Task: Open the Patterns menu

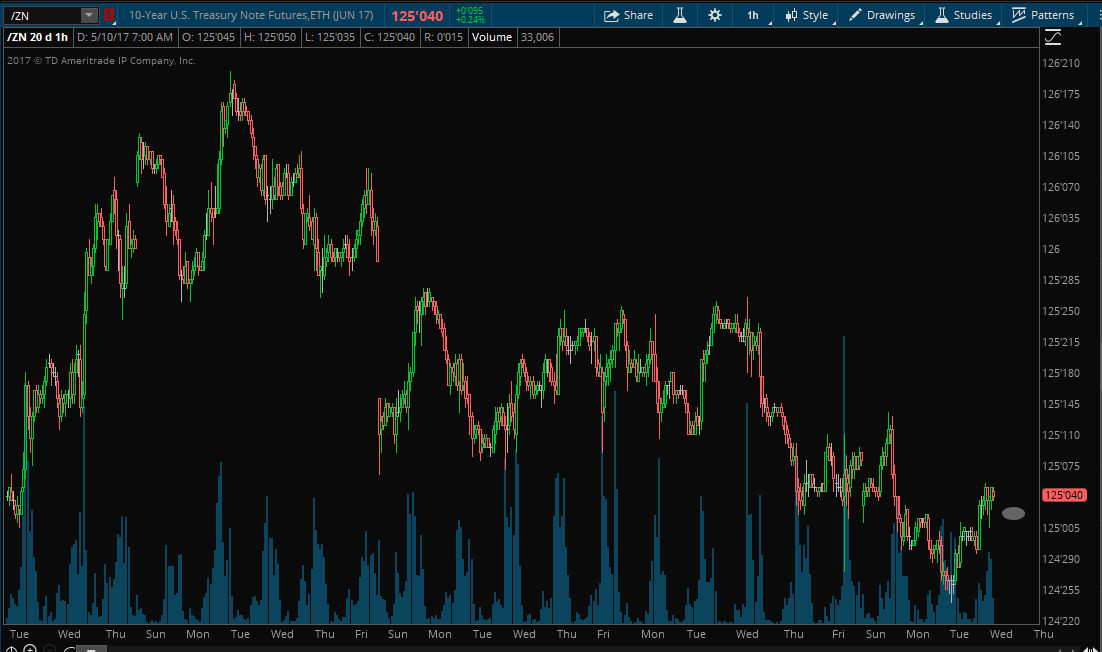Action: point(1044,15)
